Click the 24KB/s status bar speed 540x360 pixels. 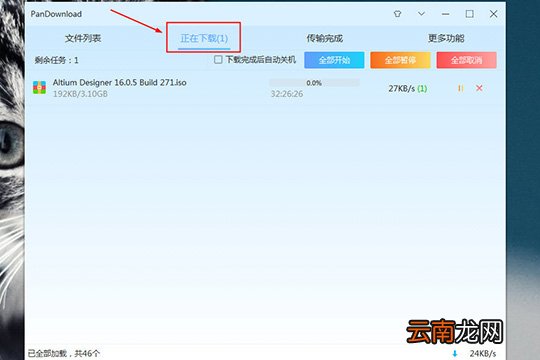(x=483, y=353)
